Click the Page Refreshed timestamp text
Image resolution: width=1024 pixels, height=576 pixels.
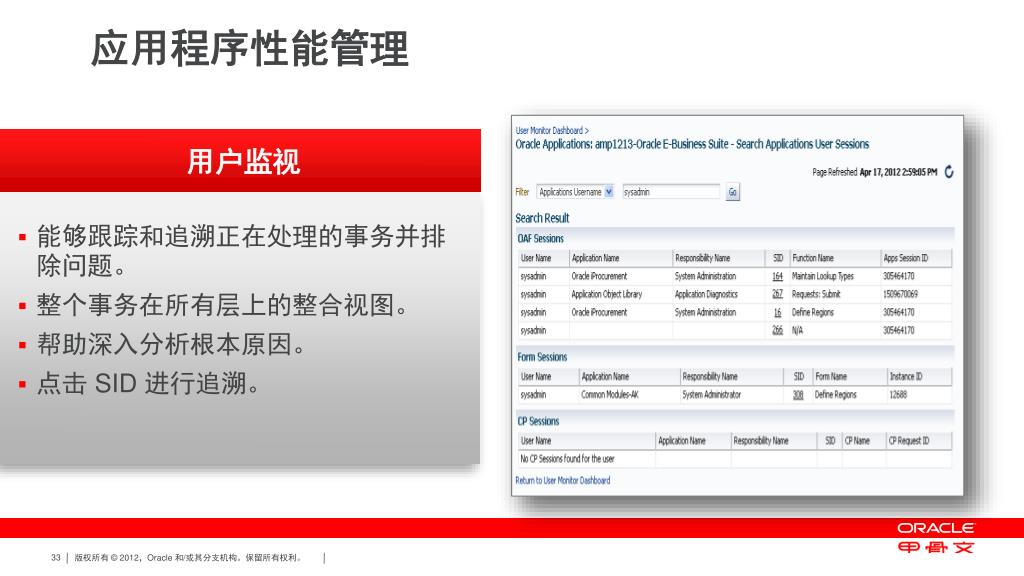874,172
